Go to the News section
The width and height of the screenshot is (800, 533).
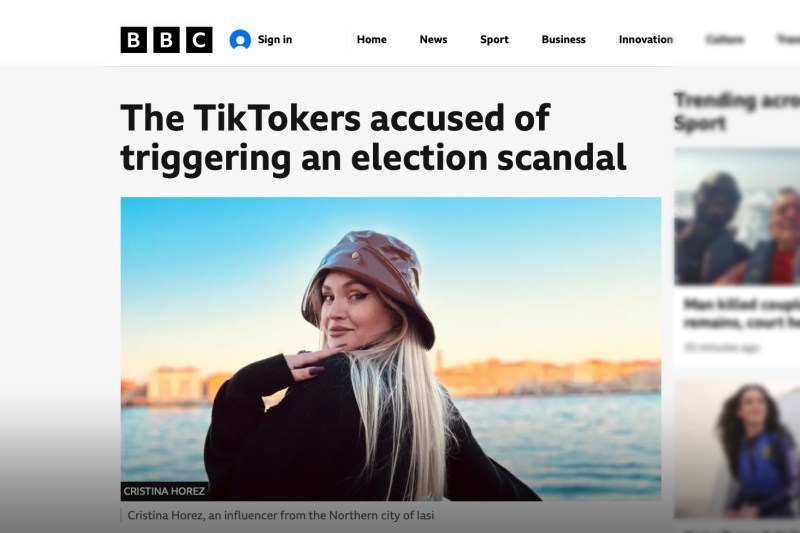click(433, 40)
